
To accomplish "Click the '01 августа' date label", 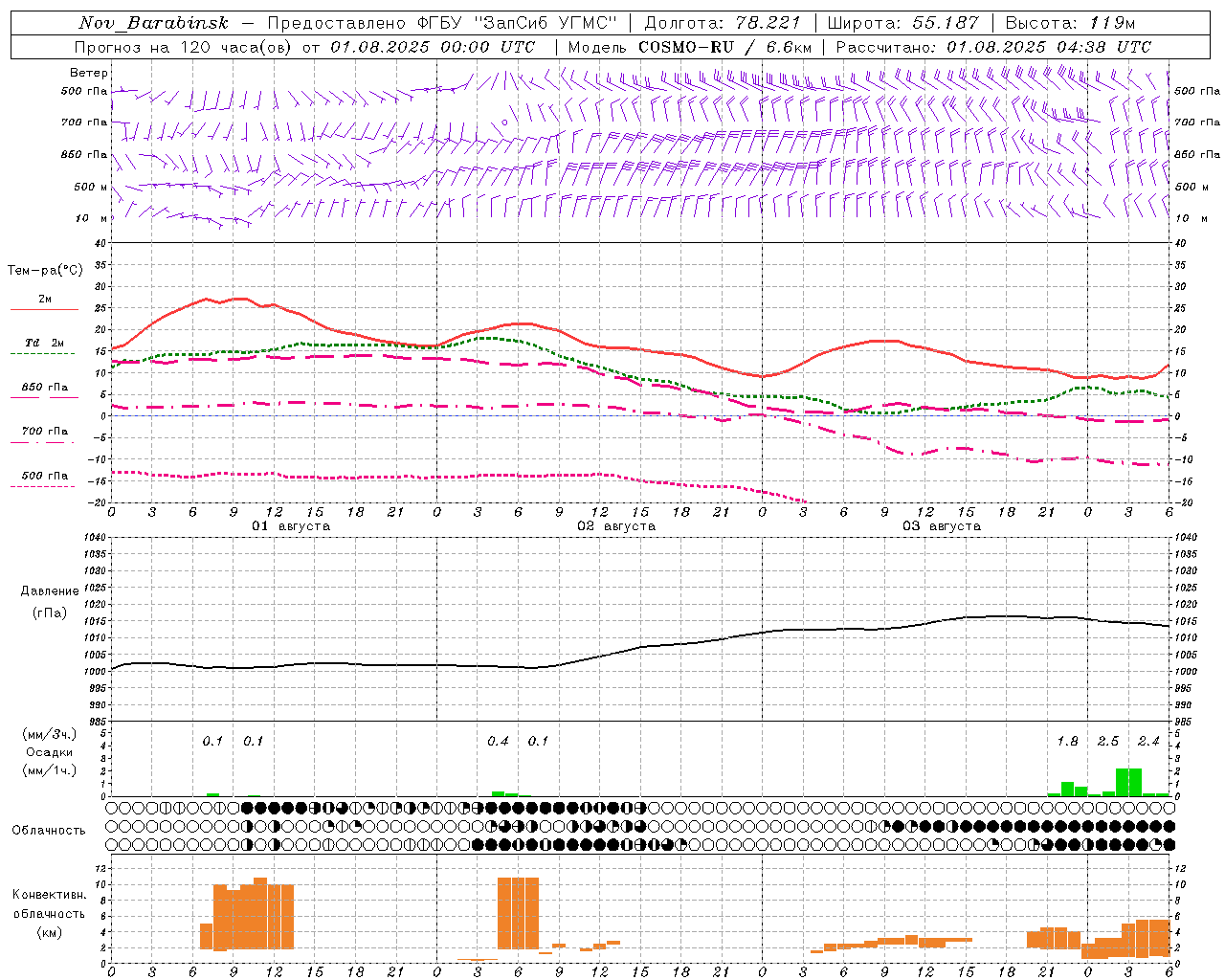I will 291,526.
